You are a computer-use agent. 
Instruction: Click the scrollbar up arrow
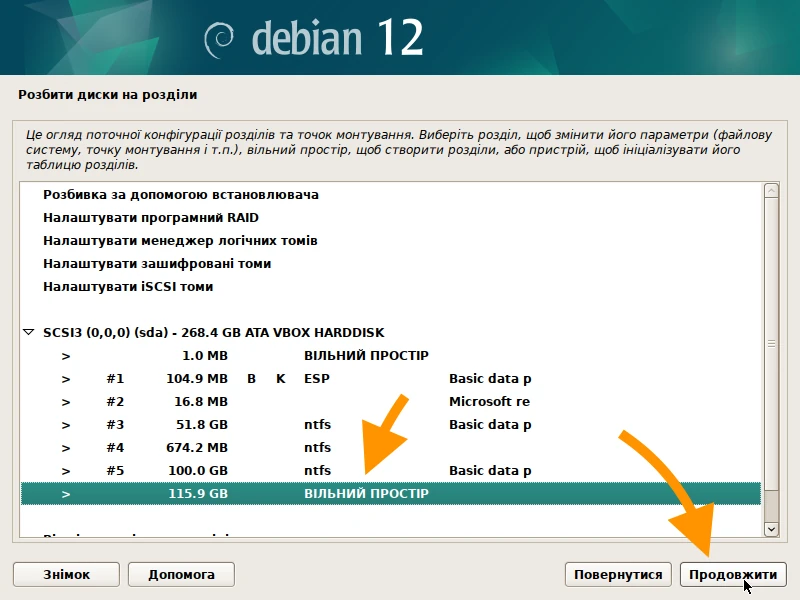tap(771, 191)
